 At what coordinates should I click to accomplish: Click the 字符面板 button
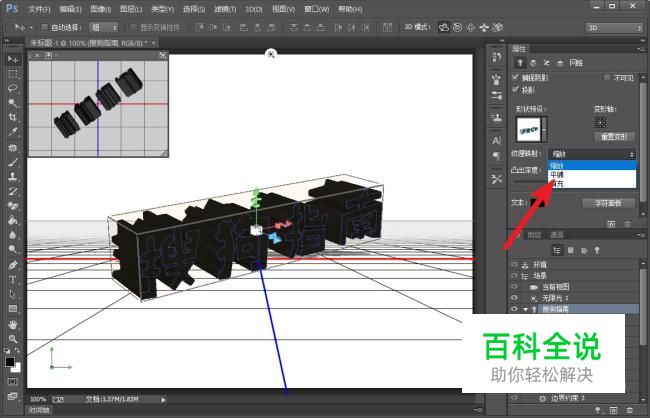click(609, 203)
